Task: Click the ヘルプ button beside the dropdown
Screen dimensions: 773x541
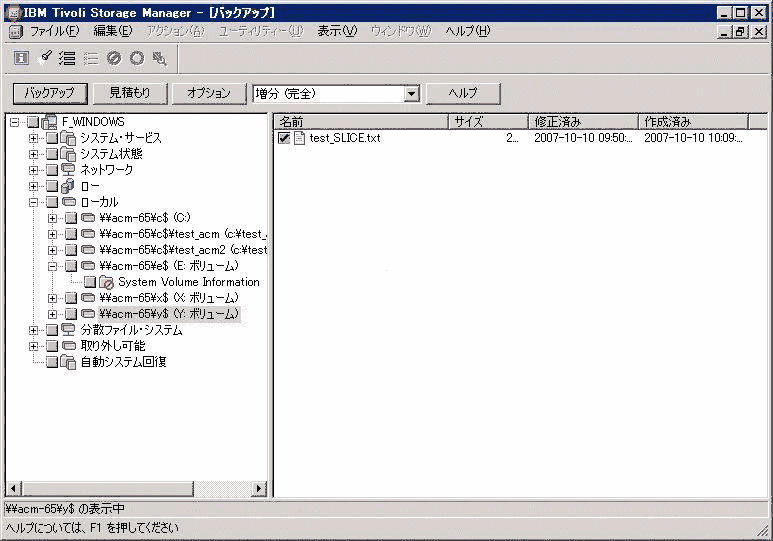Action: pyautogui.click(x=463, y=93)
